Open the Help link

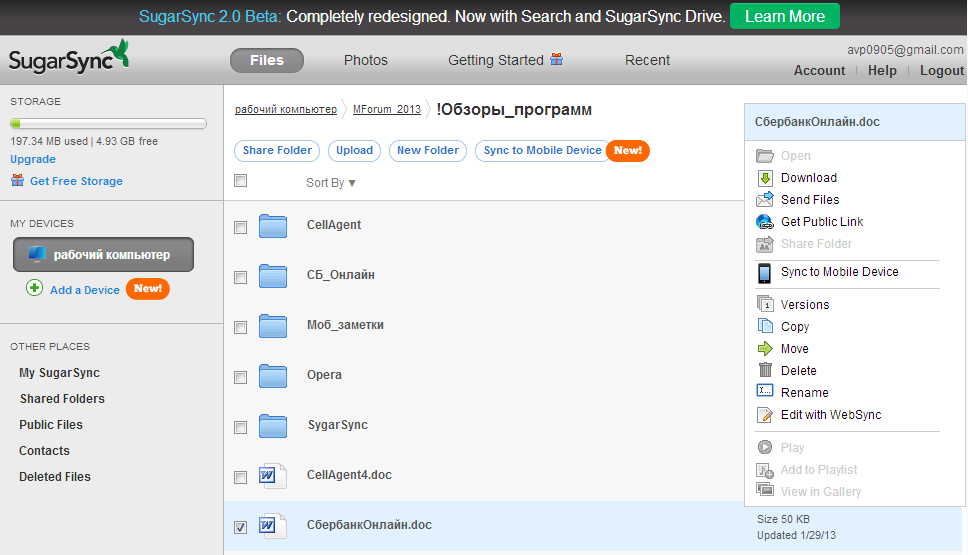tap(882, 71)
